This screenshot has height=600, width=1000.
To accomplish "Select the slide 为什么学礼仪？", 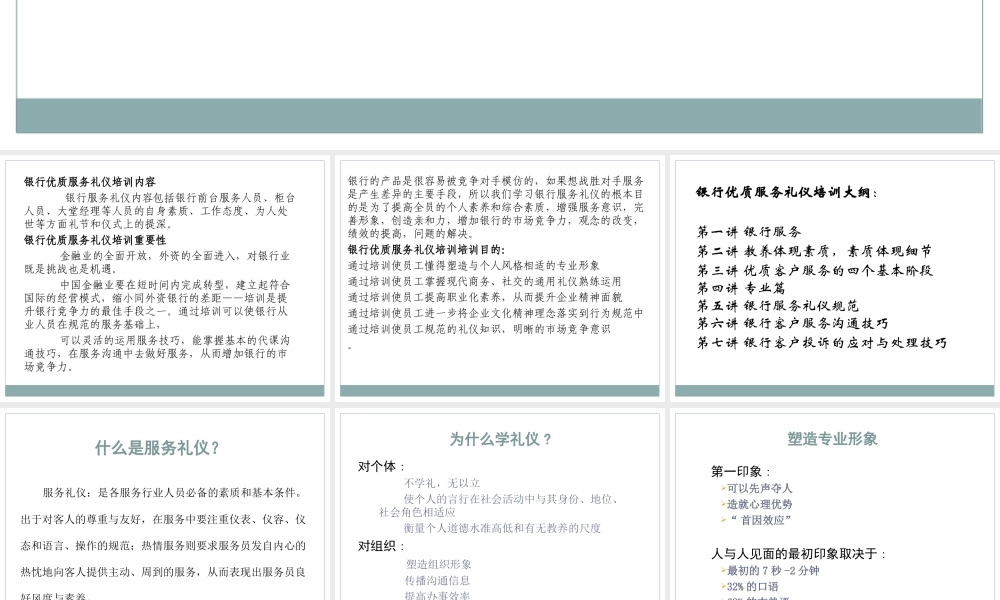I will pyautogui.click(x=499, y=507).
